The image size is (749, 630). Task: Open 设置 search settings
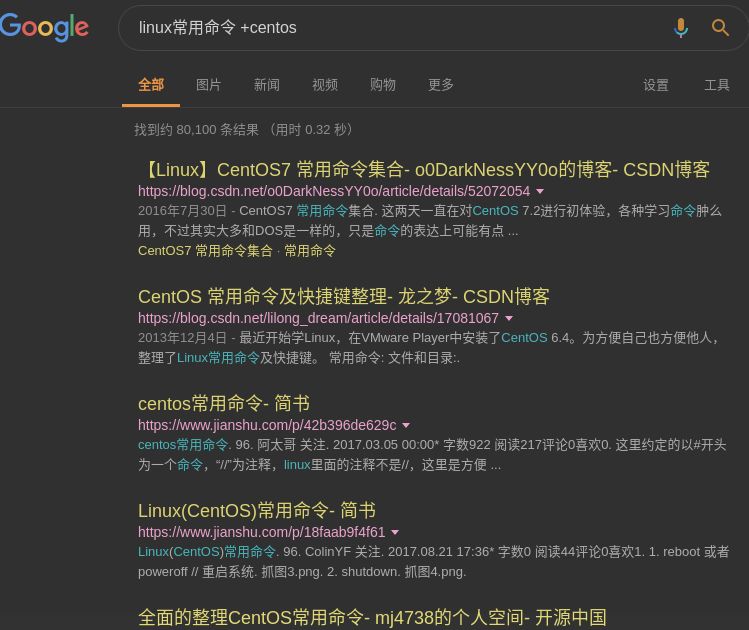(655, 85)
